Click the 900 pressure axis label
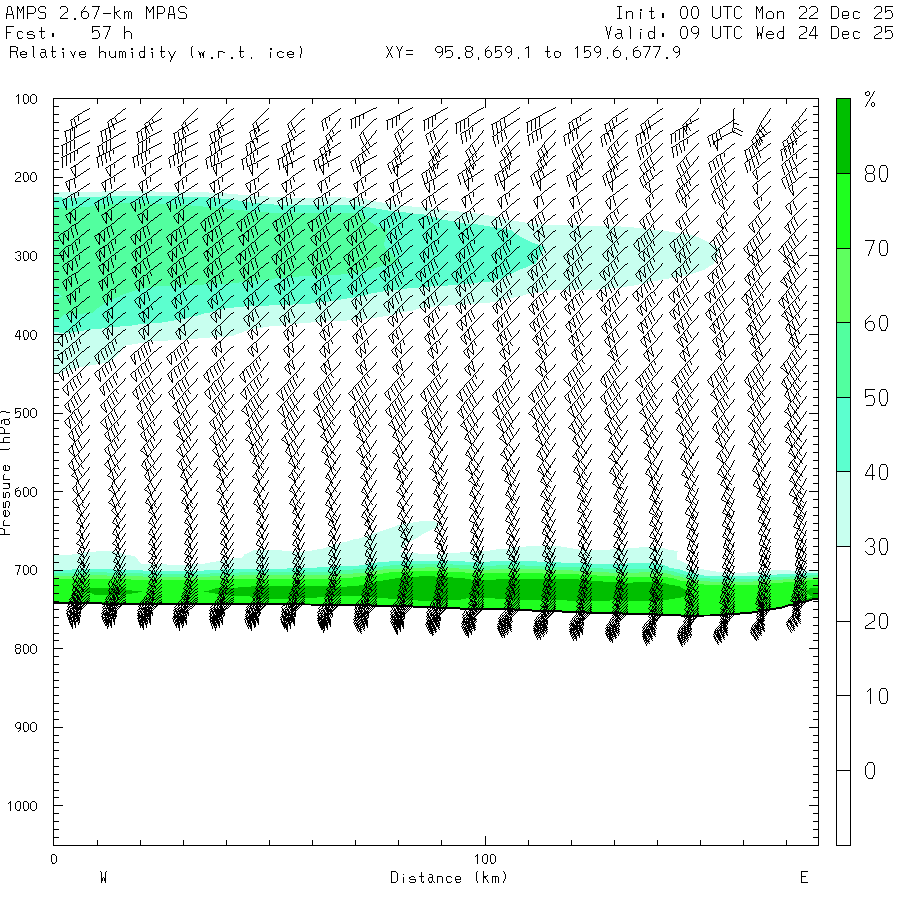 26,727
